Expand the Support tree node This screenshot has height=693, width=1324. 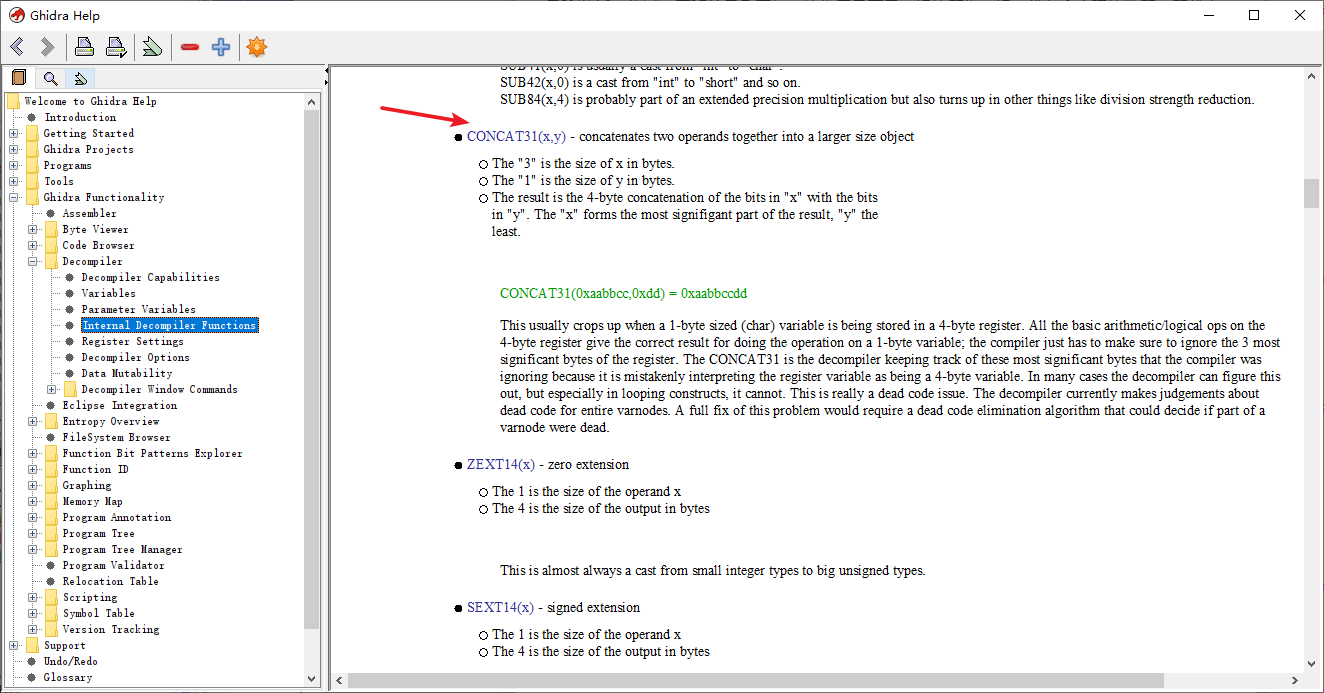13,645
